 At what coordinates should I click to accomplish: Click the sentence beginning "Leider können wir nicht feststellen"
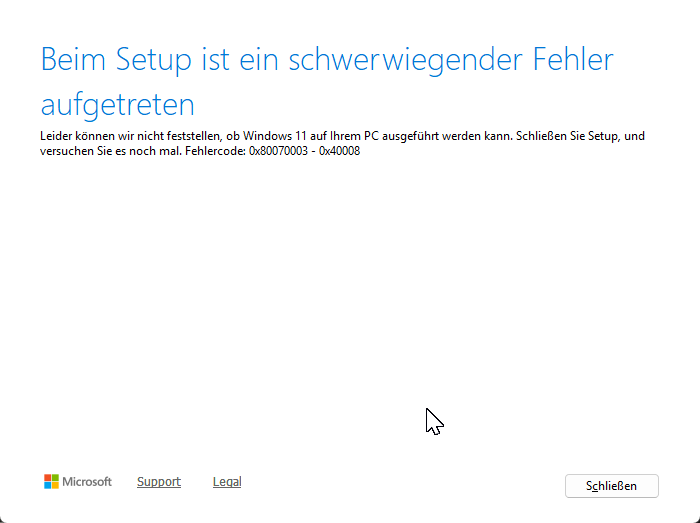276,136
